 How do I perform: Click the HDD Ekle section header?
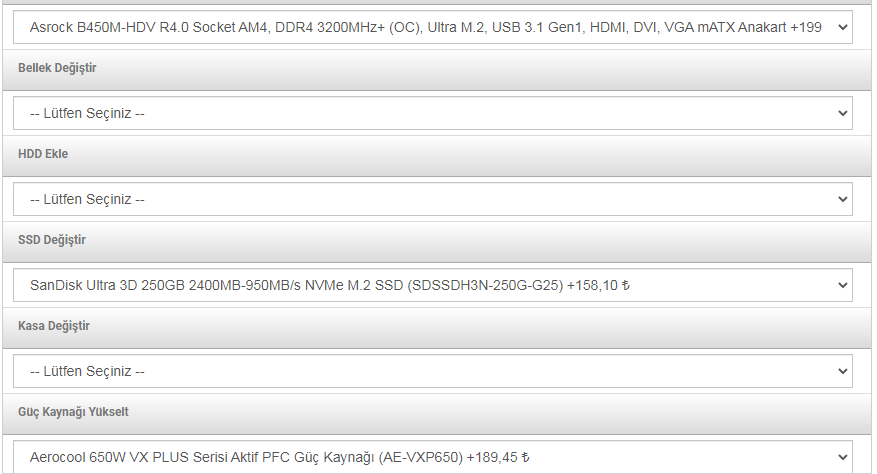tap(43, 154)
